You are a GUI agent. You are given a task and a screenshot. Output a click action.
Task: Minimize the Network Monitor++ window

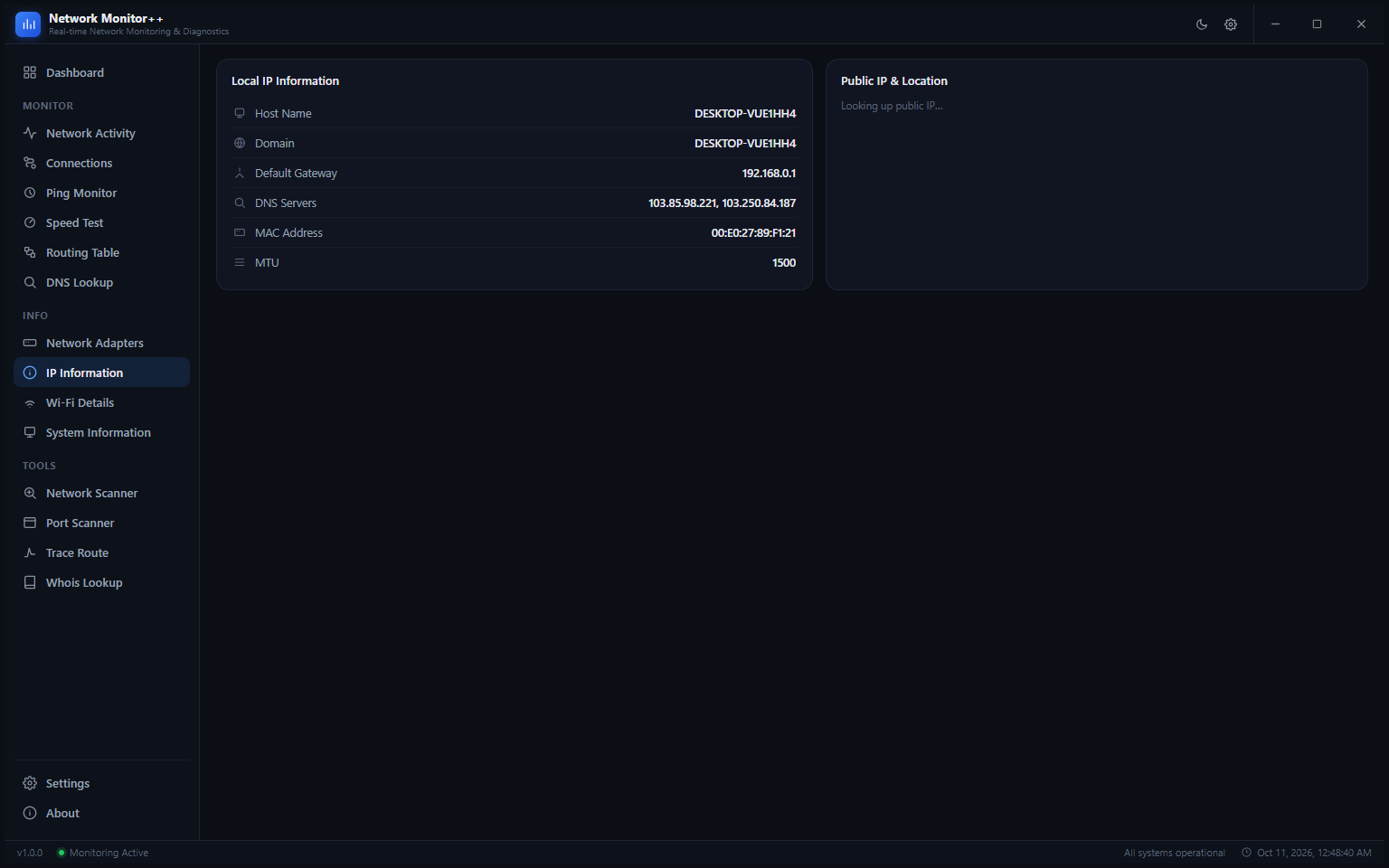point(1275,24)
